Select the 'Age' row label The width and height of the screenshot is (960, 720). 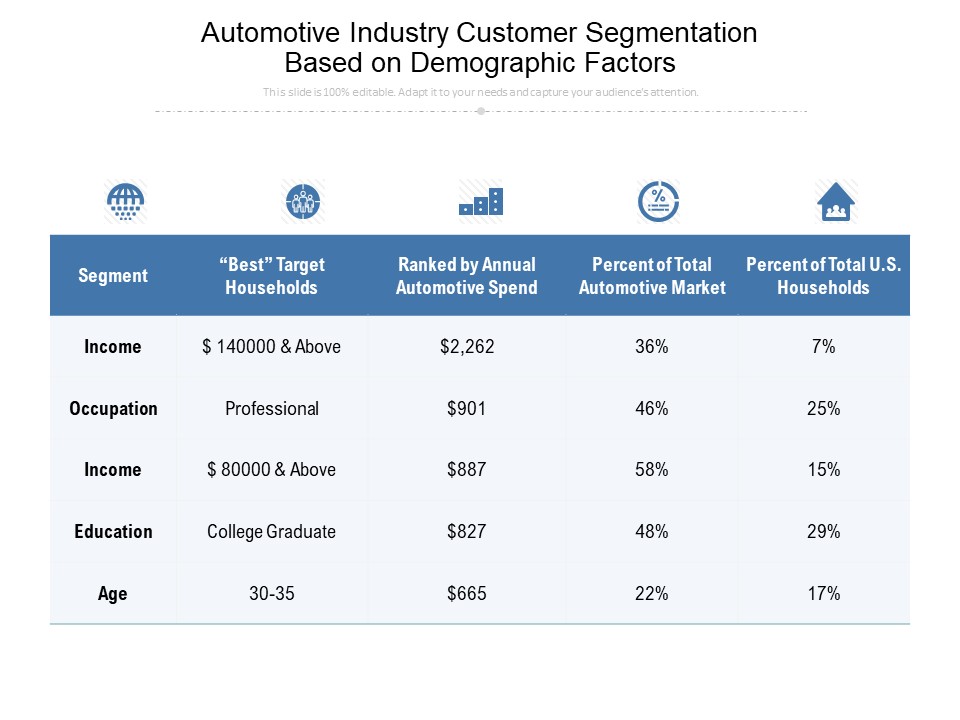click(113, 594)
